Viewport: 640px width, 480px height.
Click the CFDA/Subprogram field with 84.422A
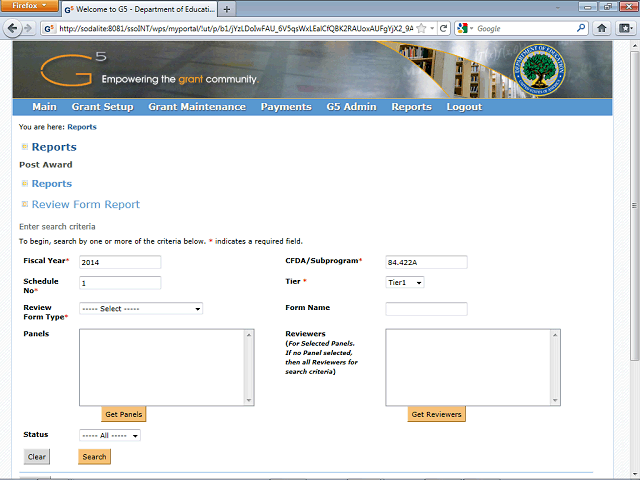tap(426, 262)
